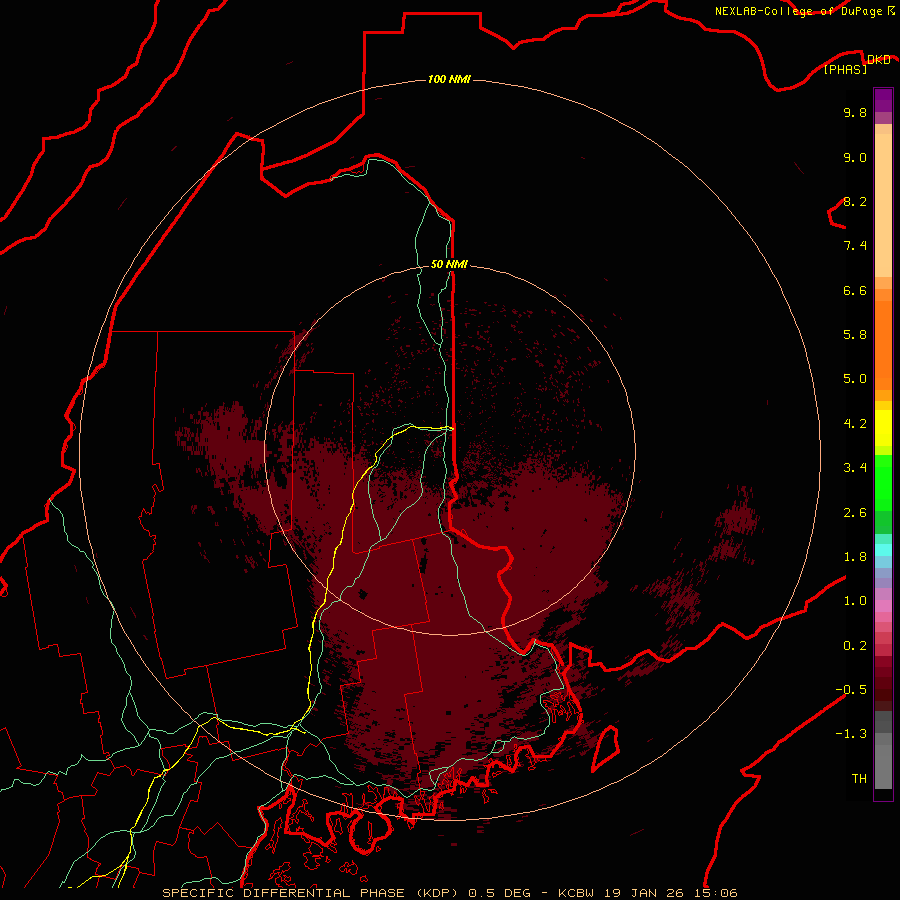This screenshot has height=900, width=900.
Task: Click the TH threshold label
Action: pos(859,779)
